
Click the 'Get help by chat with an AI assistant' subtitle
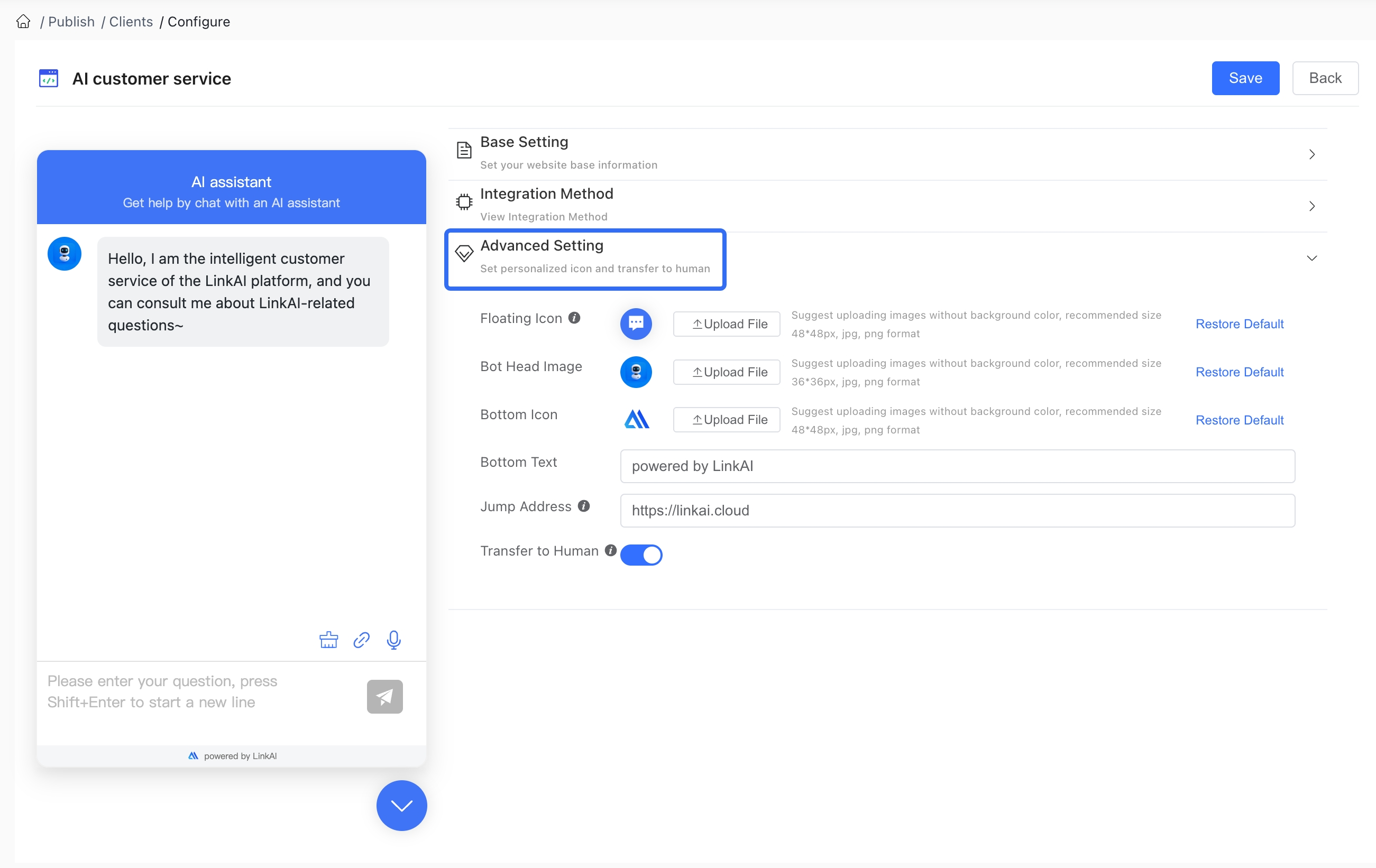(x=231, y=202)
